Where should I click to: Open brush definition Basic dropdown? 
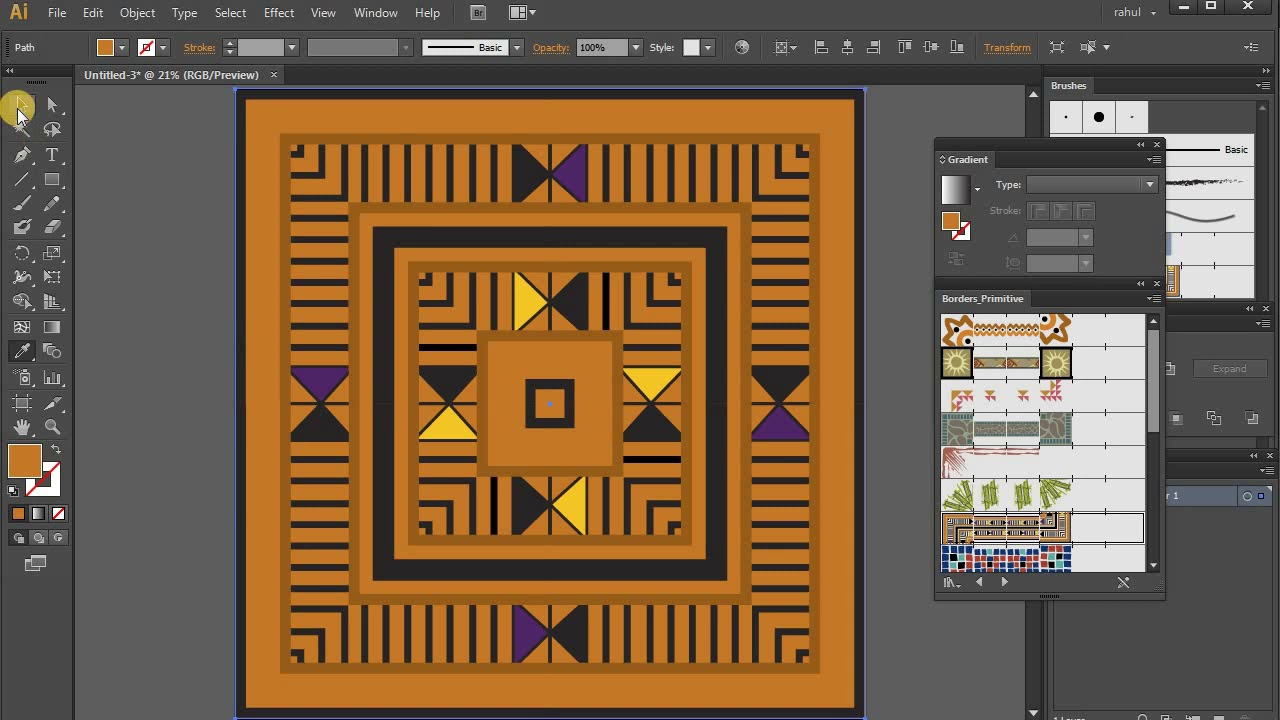point(517,47)
